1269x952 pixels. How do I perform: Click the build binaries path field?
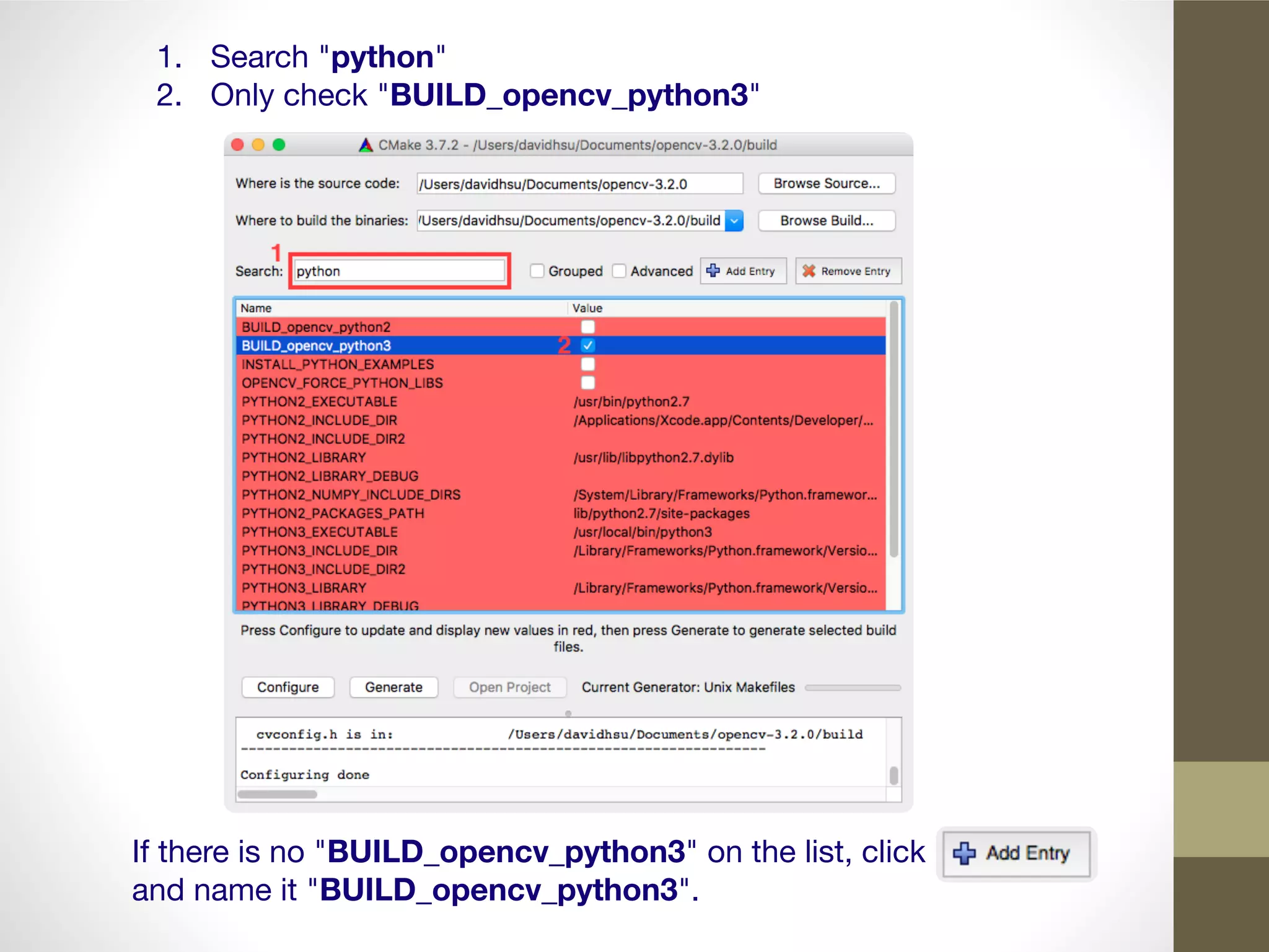coord(571,221)
